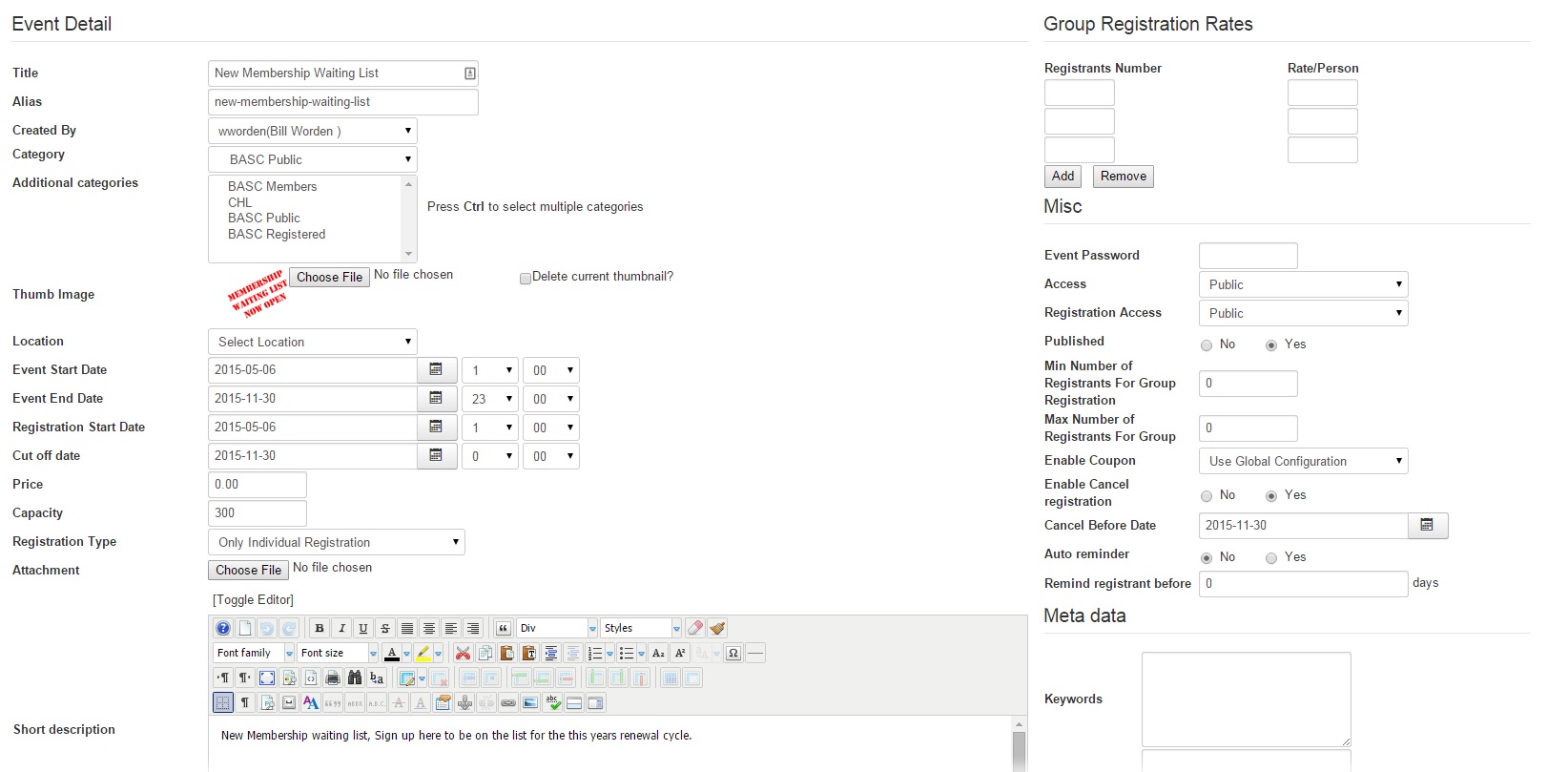This screenshot has height=772, width=1568.
Task: Click the editor help question-mark icon
Action: pyautogui.click(x=222, y=628)
